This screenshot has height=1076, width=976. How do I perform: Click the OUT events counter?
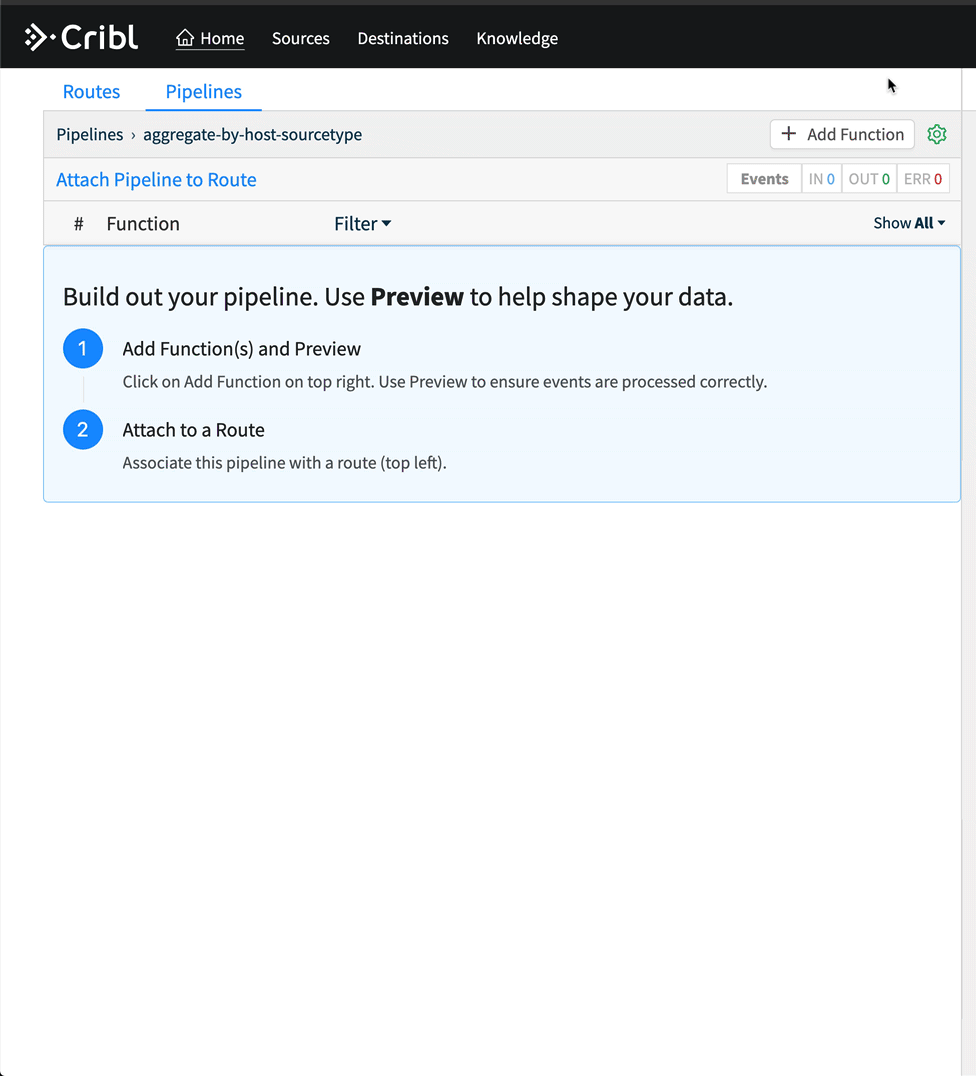(x=868, y=179)
